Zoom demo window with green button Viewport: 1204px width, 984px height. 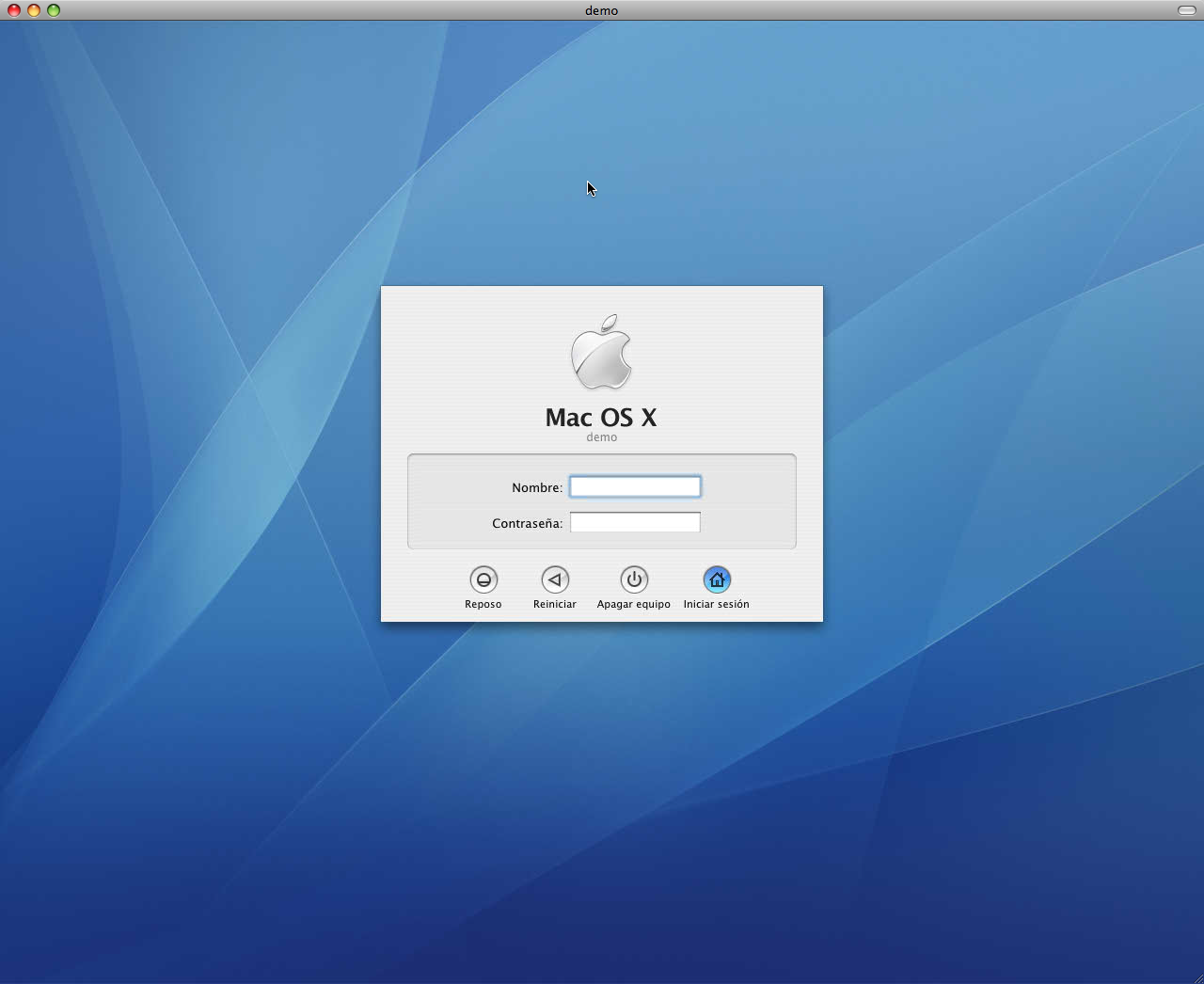click(x=54, y=10)
